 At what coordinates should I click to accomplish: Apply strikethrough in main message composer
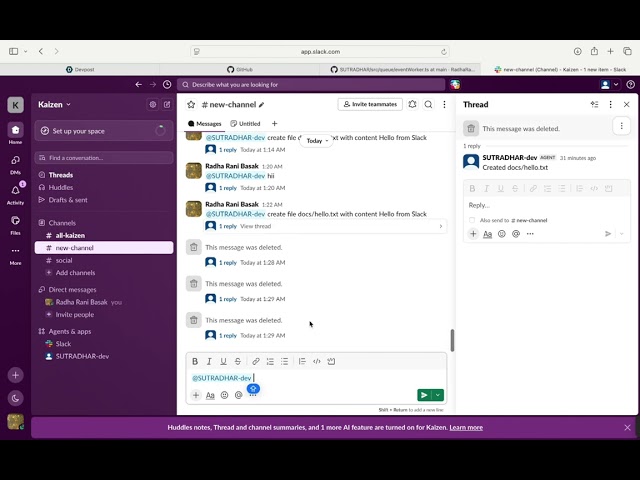coord(238,361)
